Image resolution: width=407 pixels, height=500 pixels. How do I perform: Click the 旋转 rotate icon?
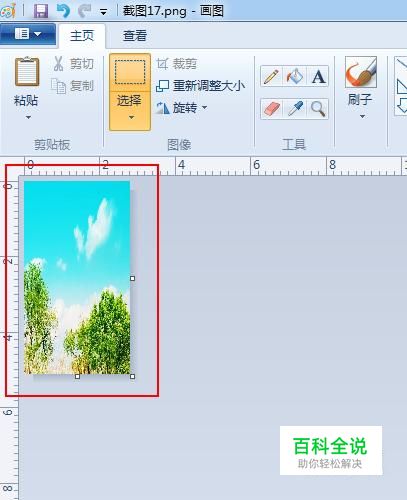tap(163, 108)
